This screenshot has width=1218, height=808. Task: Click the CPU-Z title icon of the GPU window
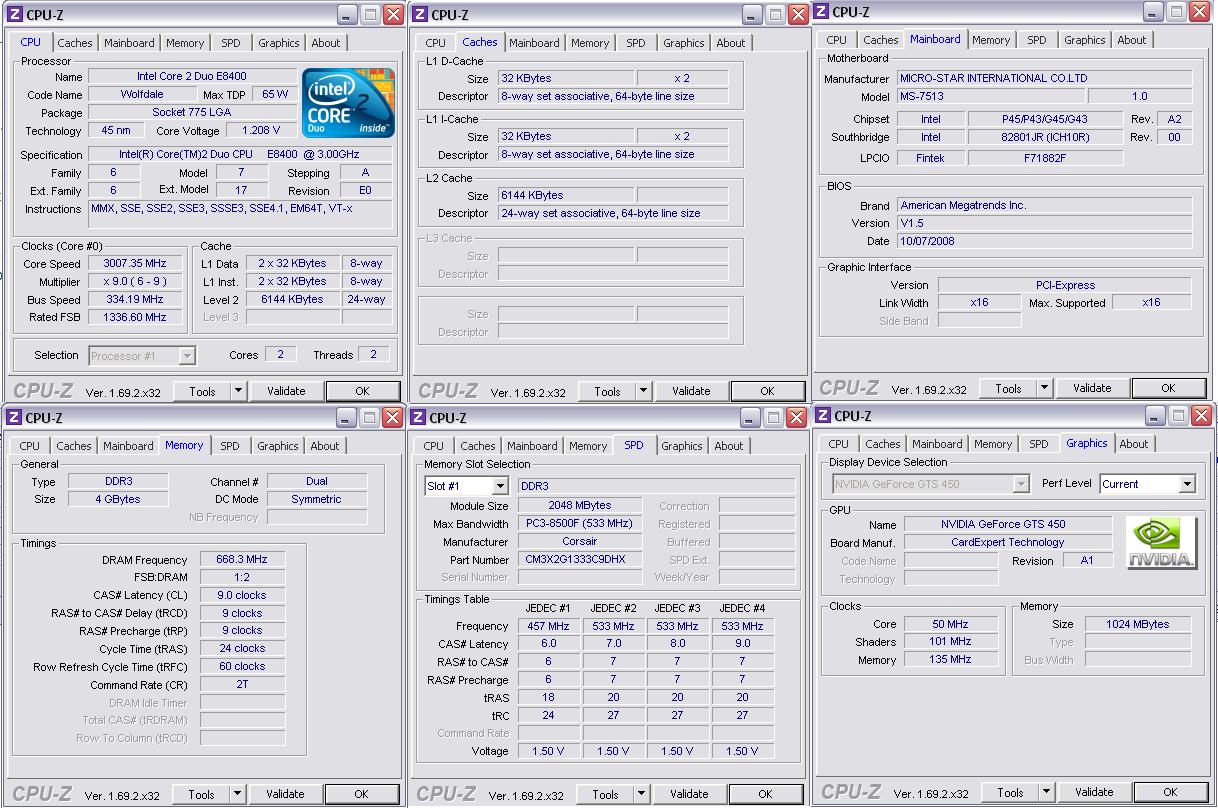(823, 416)
